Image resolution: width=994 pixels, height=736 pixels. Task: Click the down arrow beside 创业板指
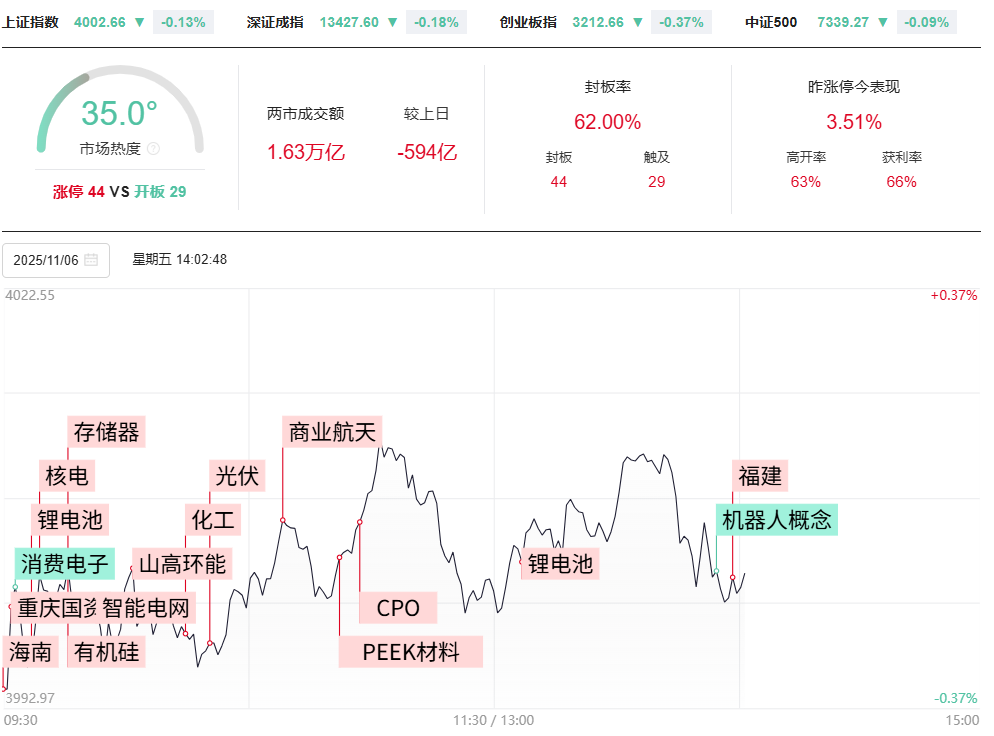tap(637, 22)
